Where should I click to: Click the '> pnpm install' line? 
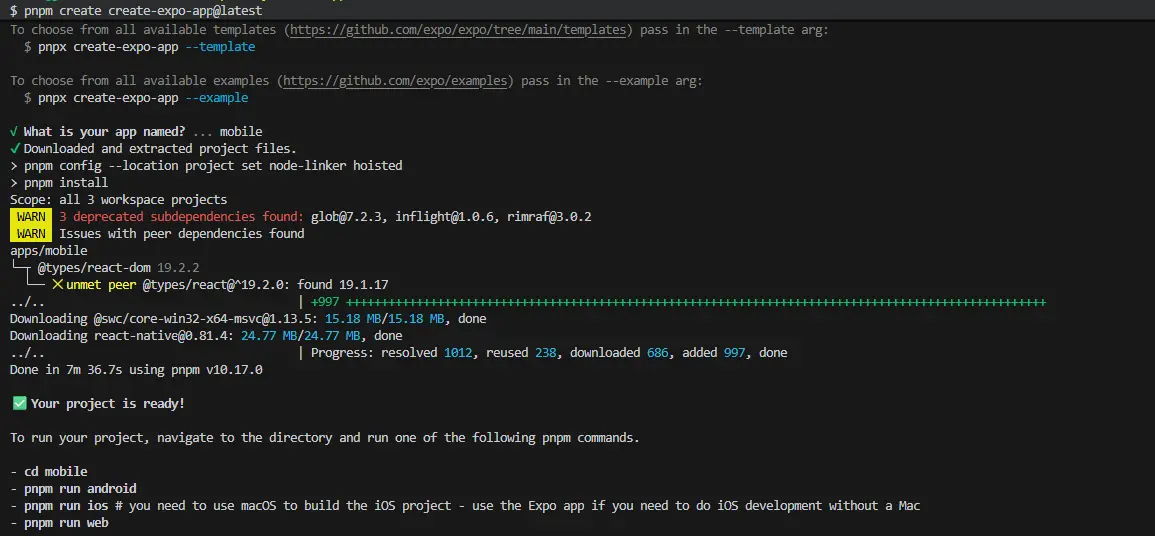[x=59, y=183]
